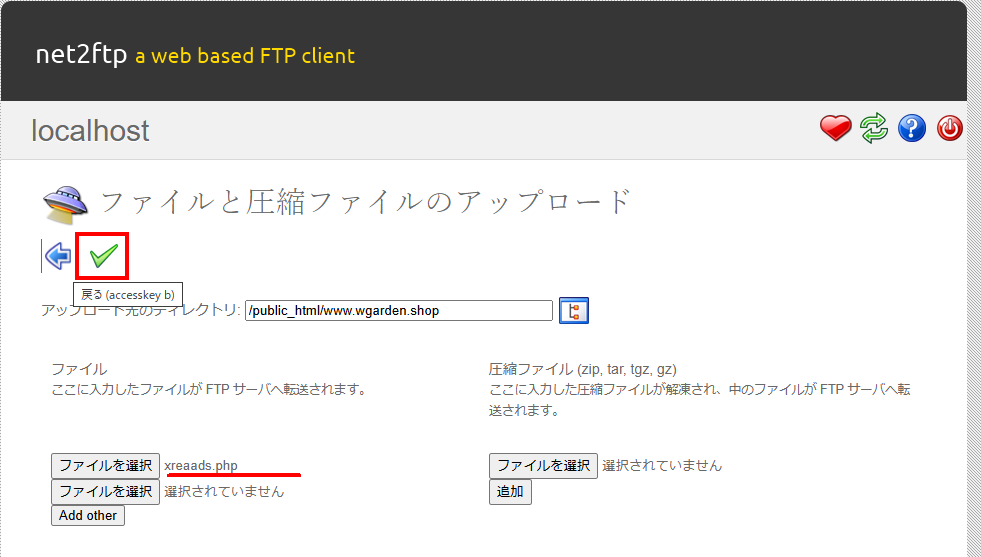Choose file for first upload slot (xreaads.php)

[105, 465]
